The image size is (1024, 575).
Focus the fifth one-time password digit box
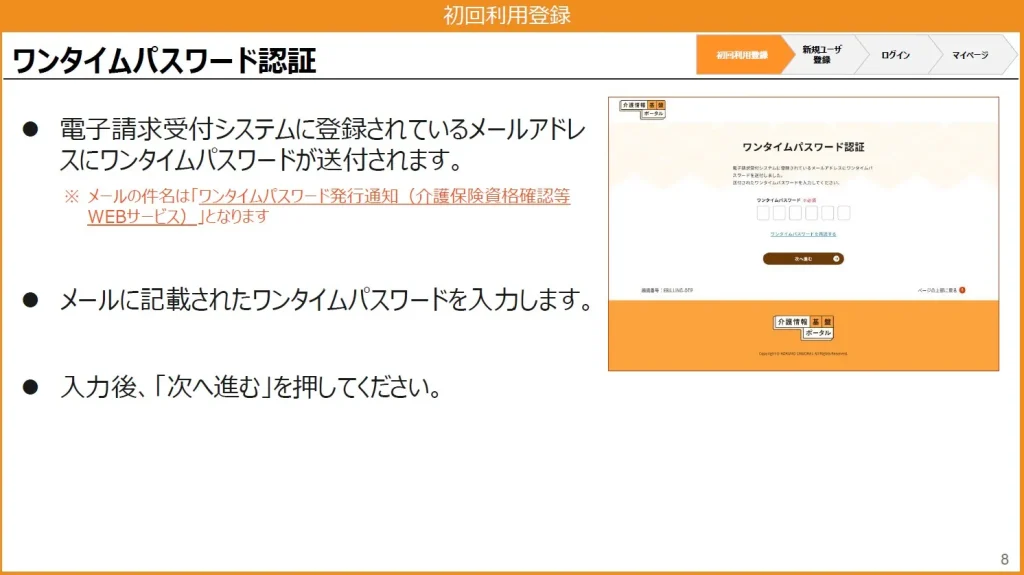tap(827, 213)
